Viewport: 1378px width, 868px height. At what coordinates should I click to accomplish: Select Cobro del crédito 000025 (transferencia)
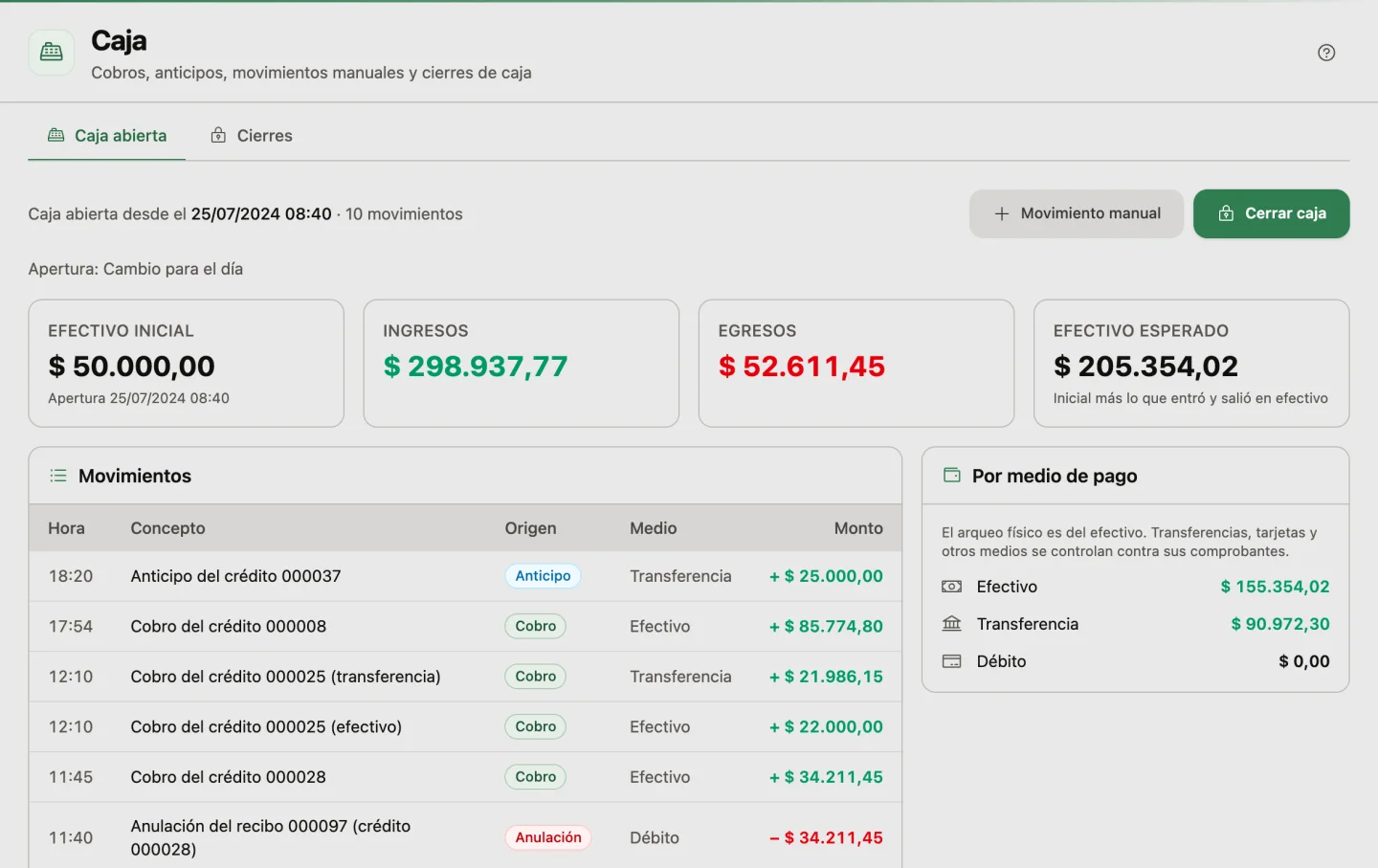(x=465, y=677)
